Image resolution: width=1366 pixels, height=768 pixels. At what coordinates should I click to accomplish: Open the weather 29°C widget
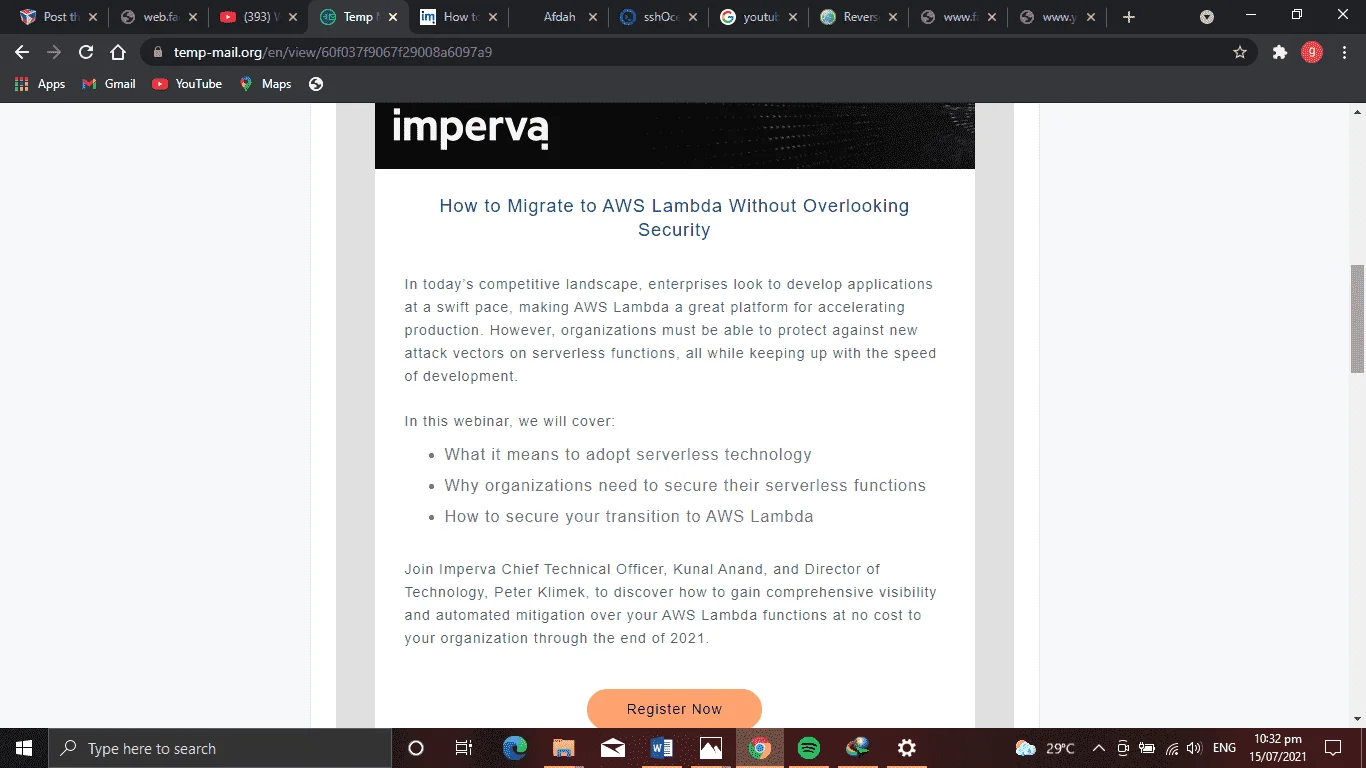pos(1045,748)
